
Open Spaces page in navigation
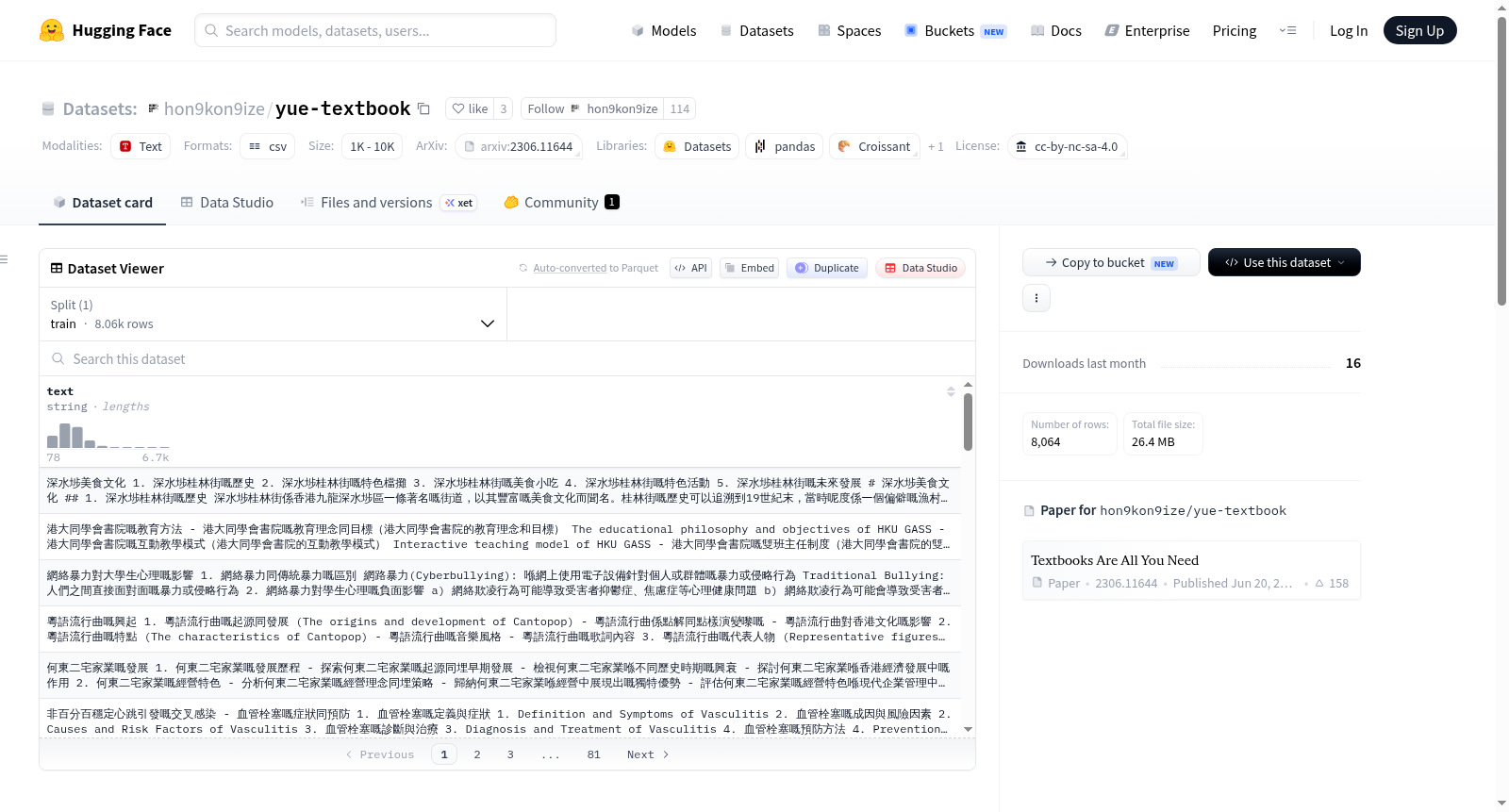pyautogui.click(x=850, y=31)
